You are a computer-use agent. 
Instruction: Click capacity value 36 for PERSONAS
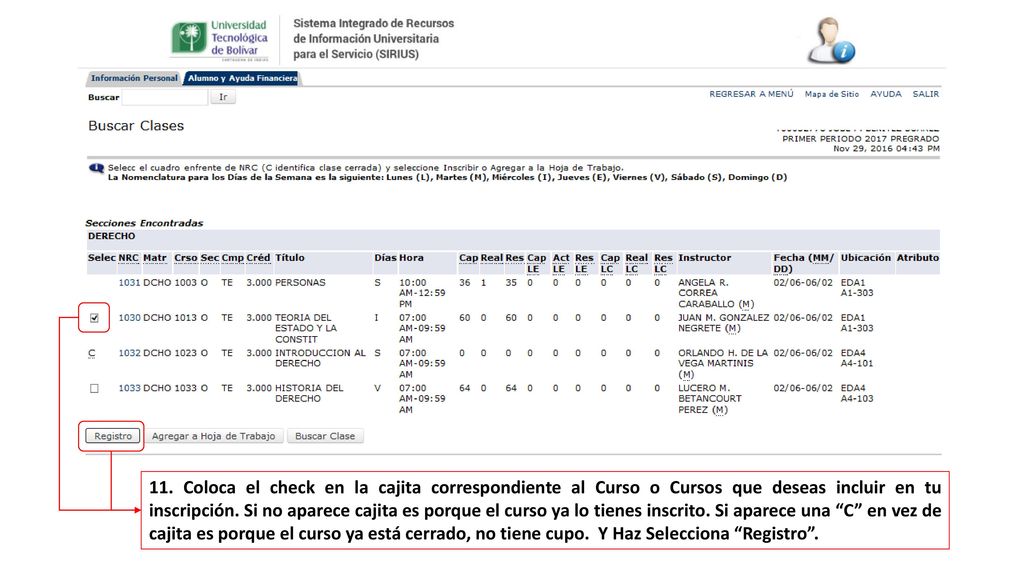click(x=464, y=283)
